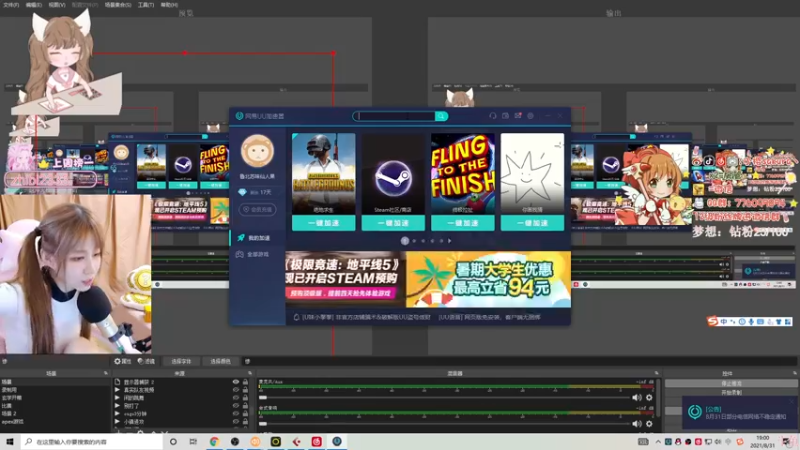Screen dimensions: 800x450
Task: Click the diamond VIP membership icon
Action: click(x=242, y=192)
